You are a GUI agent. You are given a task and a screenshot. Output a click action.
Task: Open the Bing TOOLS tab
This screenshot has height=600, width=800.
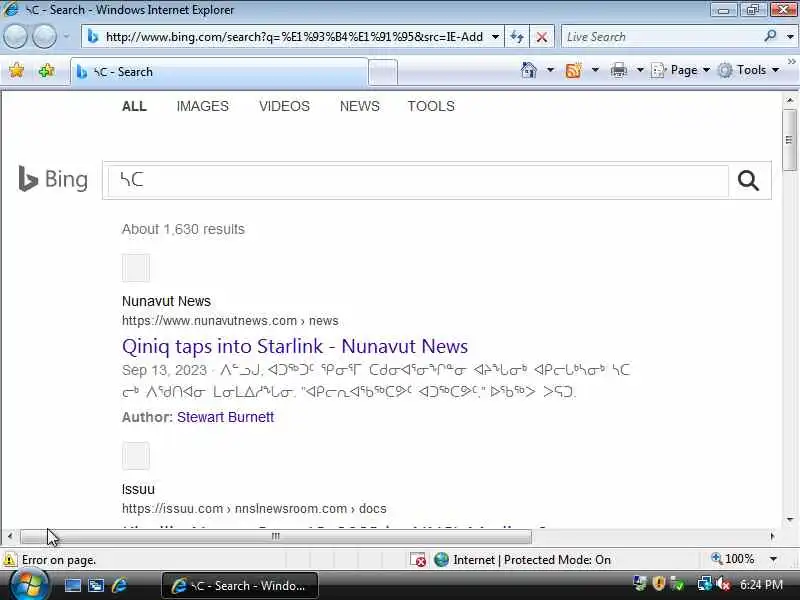click(x=431, y=106)
